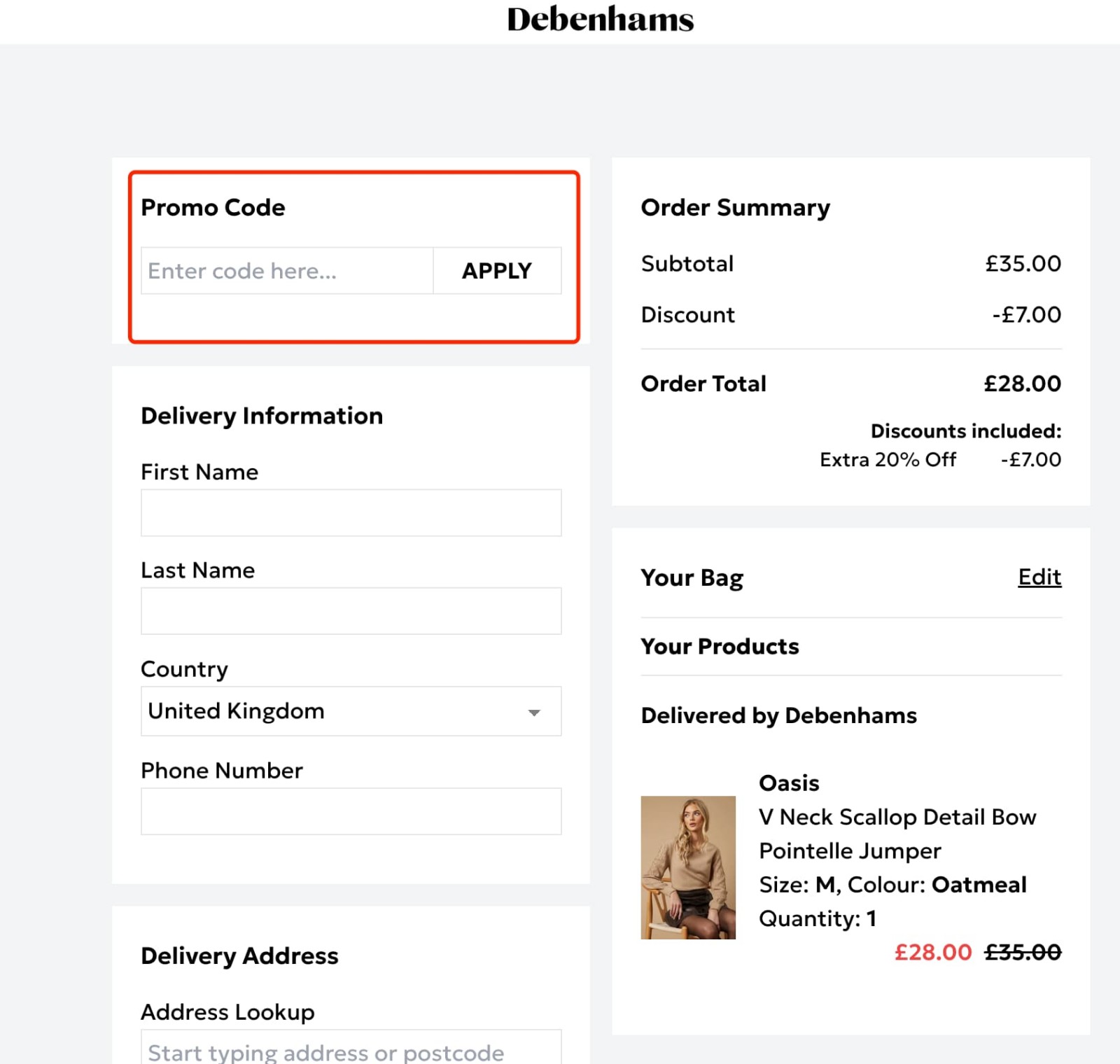This screenshot has height=1064, width=1120.
Task: Click the crossed-out £35.00 price
Action: (1023, 951)
